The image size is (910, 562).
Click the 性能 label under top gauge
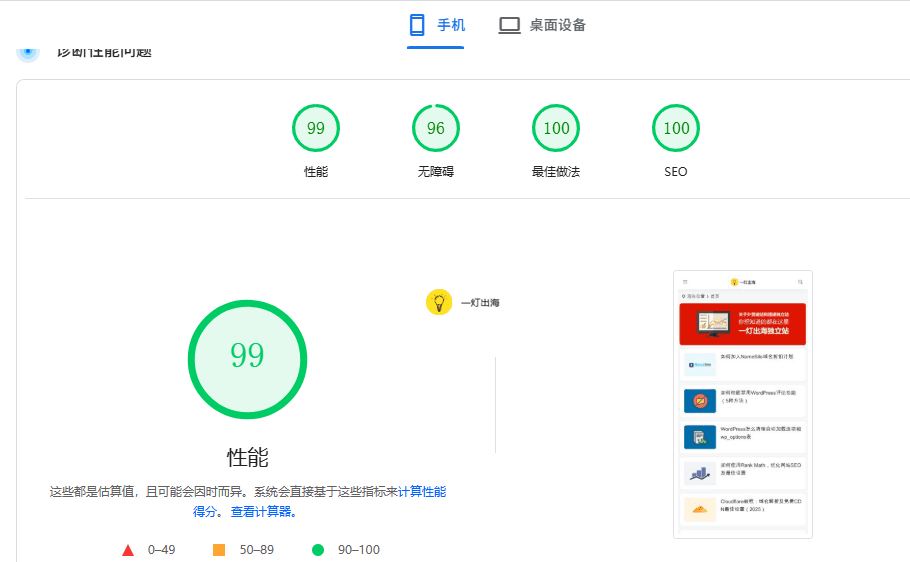[x=316, y=171]
